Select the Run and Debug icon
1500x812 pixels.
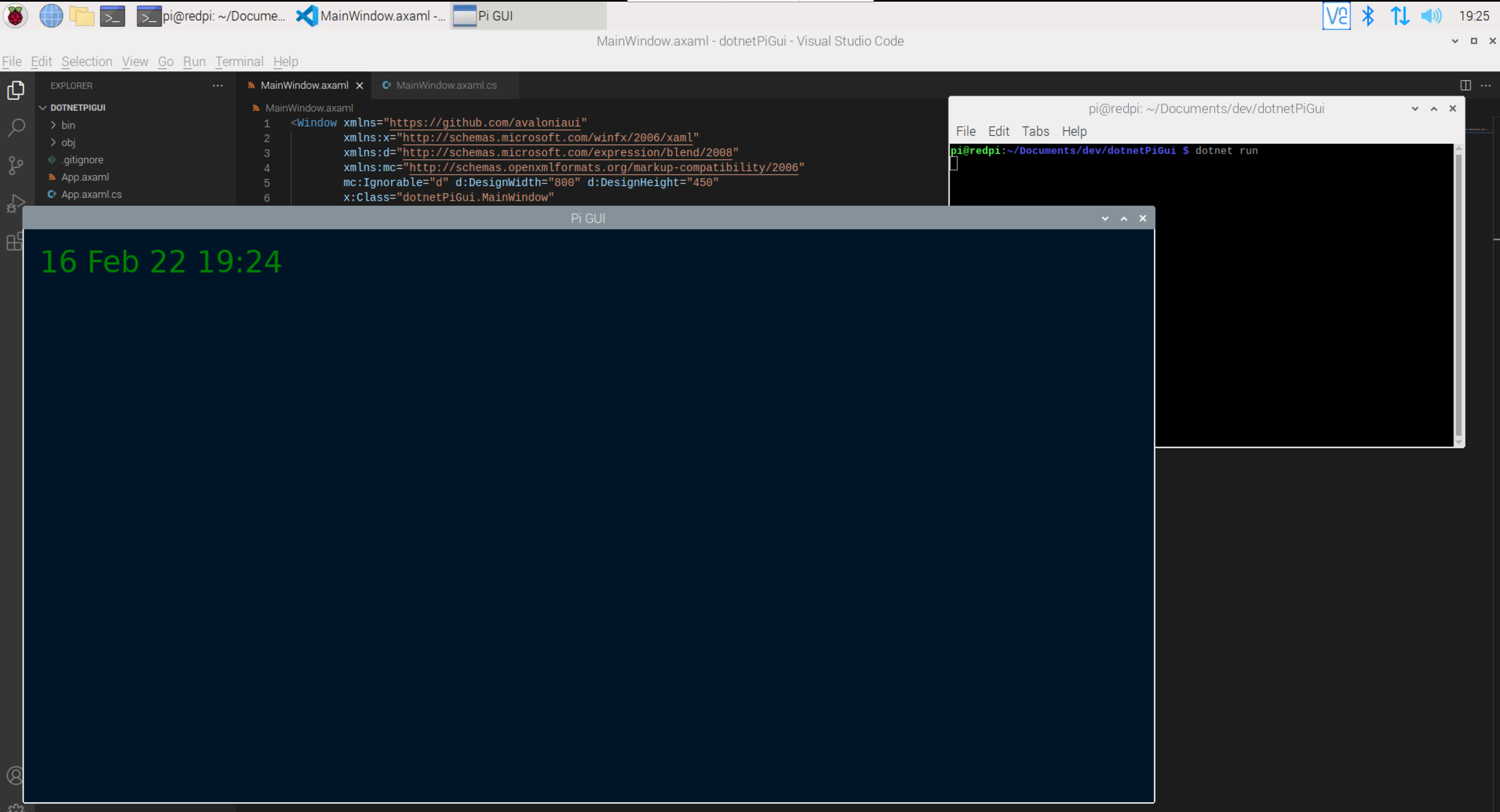pyautogui.click(x=16, y=202)
